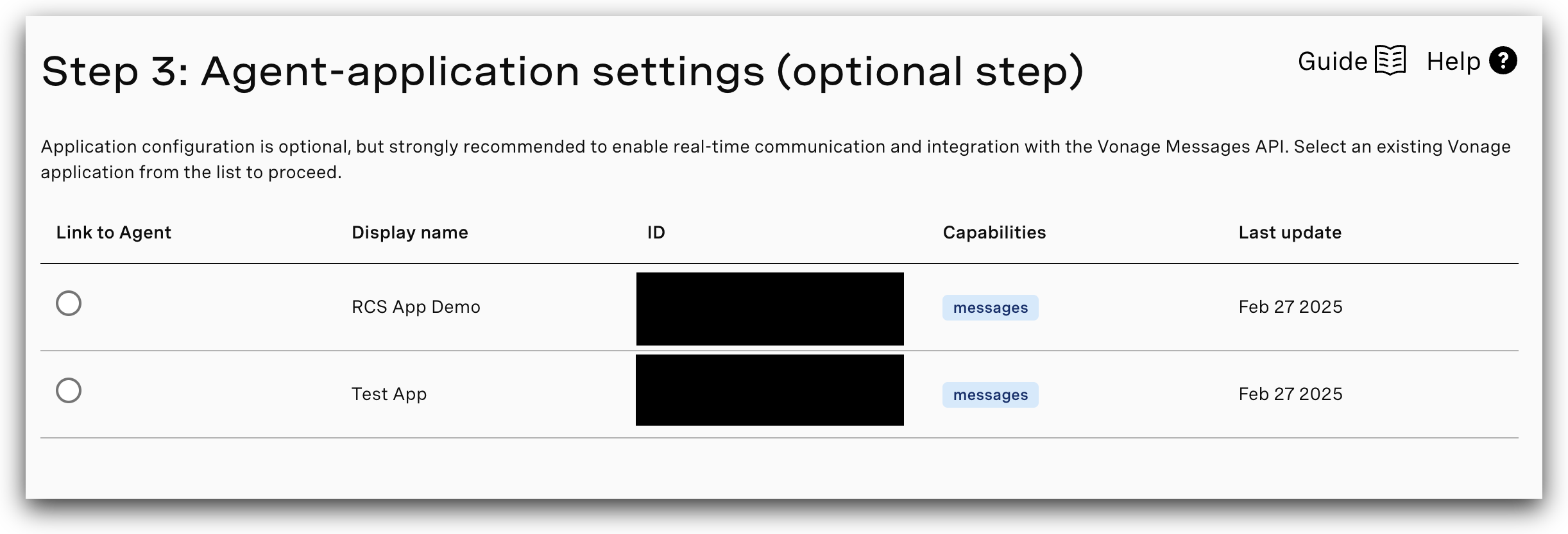Click the Help question mark icon
Screen dimensions: 1568x534
(1503, 61)
